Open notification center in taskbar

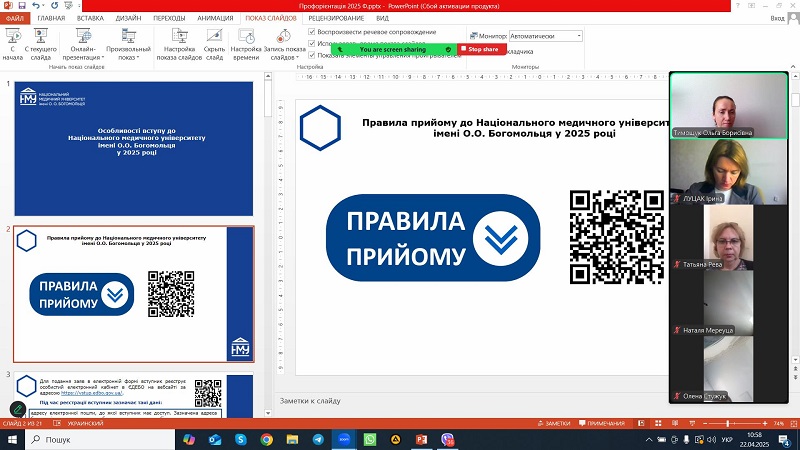click(x=785, y=439)
